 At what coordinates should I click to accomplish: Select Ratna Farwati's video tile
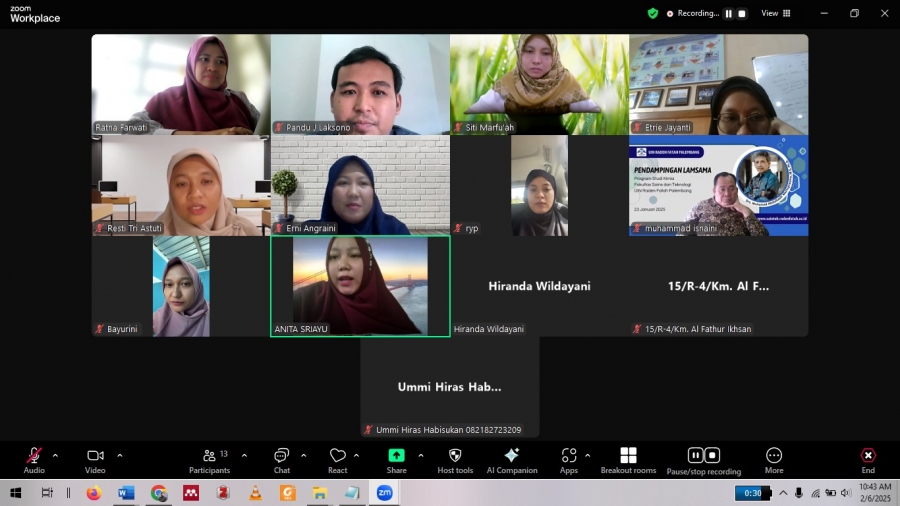point(181,84)
